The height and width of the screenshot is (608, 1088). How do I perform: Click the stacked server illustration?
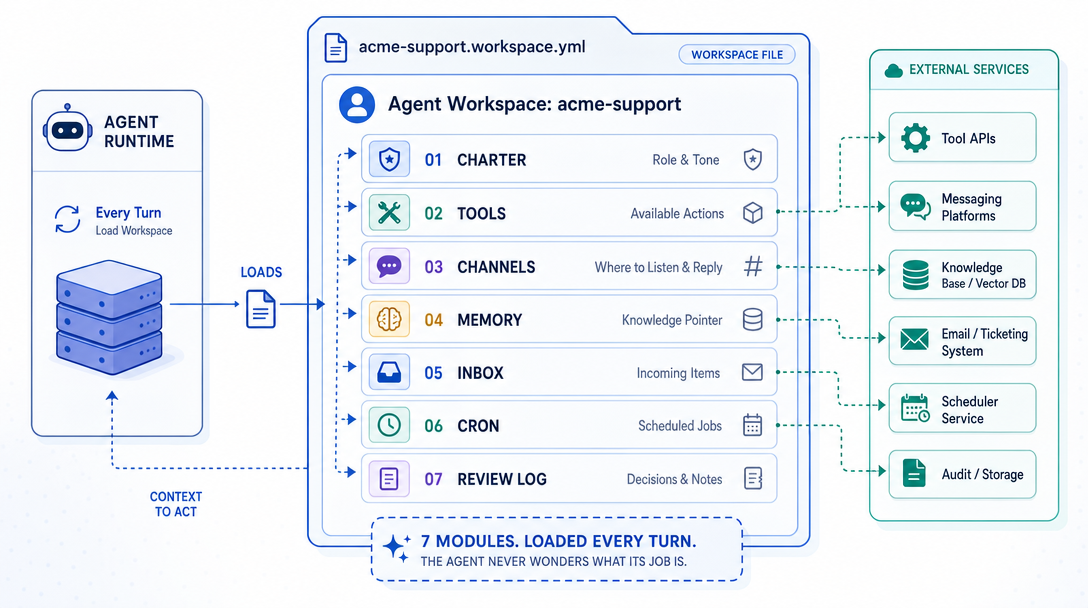click(110, 317)
